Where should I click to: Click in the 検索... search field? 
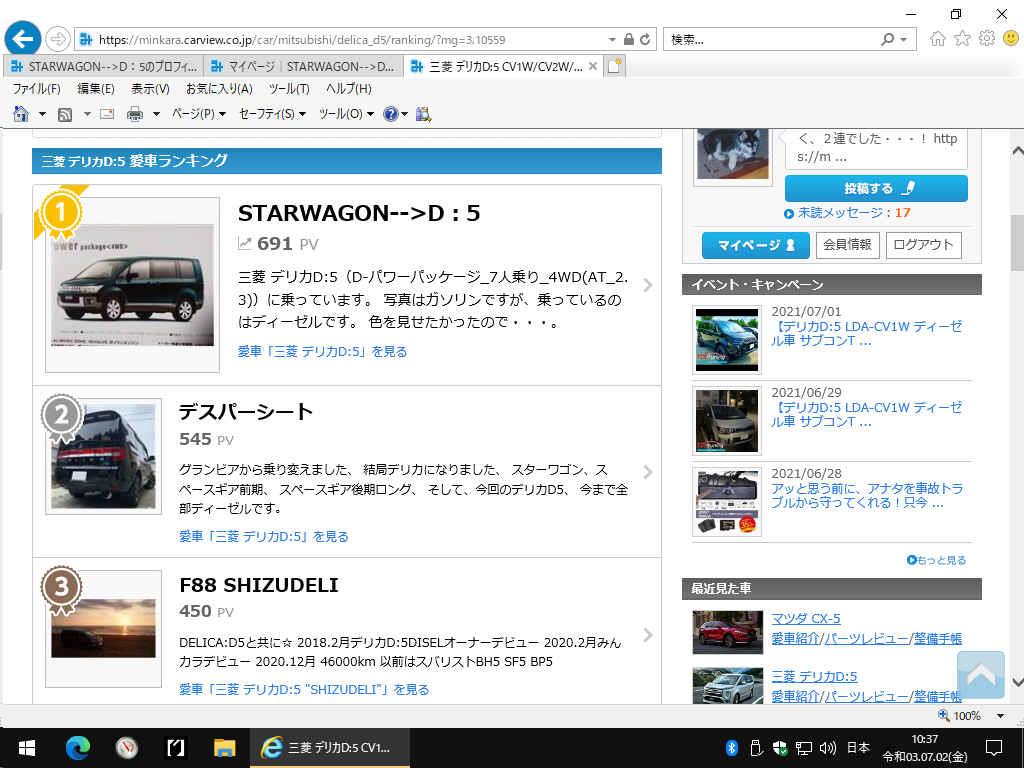click(x=771, y=40)
